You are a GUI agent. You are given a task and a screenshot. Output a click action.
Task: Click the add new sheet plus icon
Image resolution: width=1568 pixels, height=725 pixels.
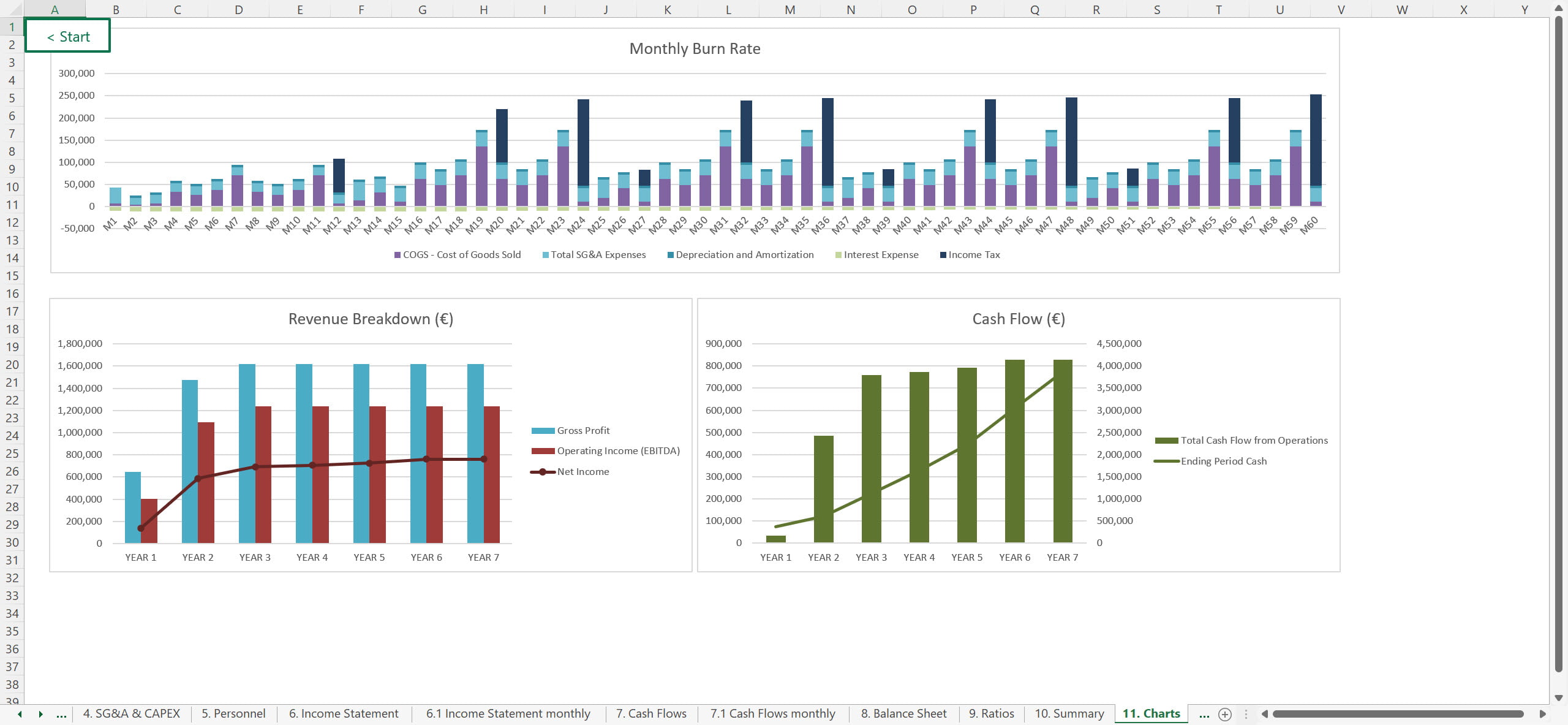pyautogui.click(x=1225, y=714)
